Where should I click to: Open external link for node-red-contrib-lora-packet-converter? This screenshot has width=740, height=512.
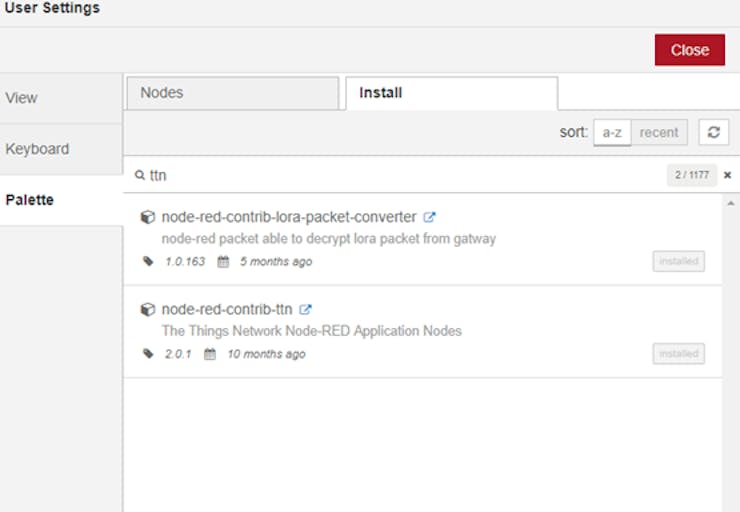[x=429, y=217]
